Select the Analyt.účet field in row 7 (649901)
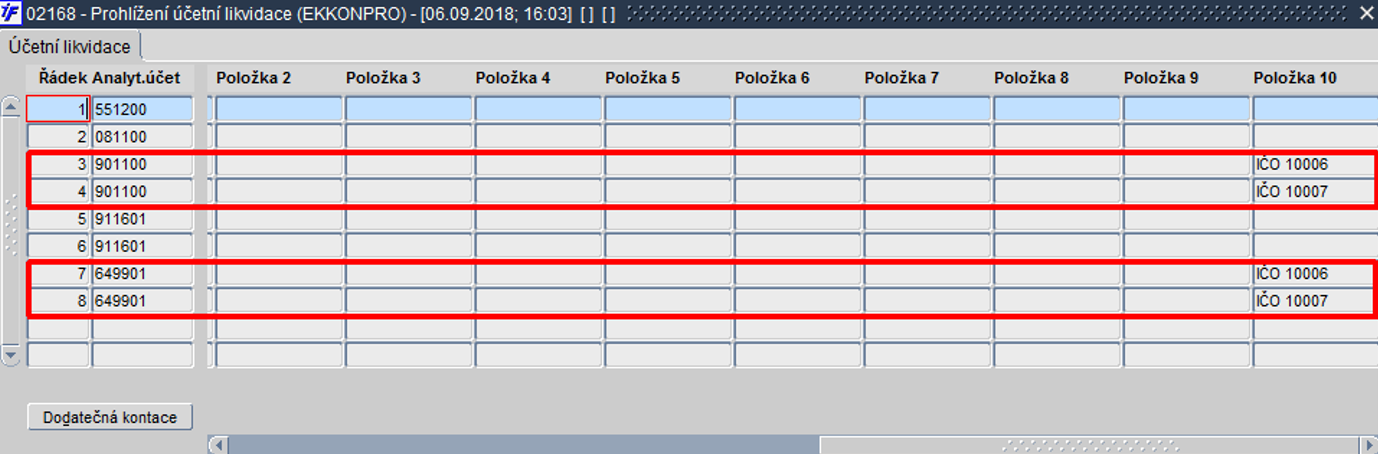 142,273
